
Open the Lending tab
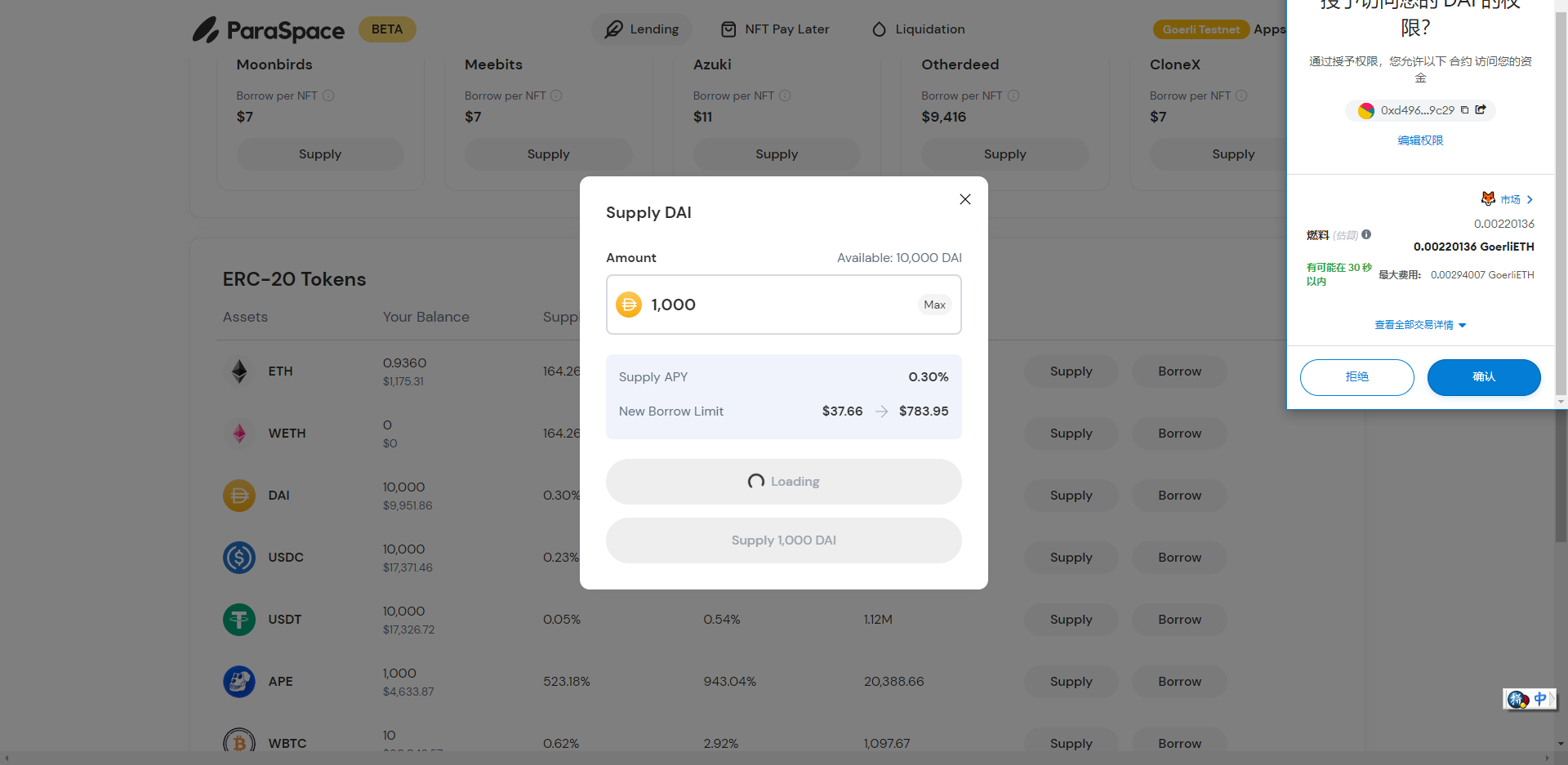(642, 29)
